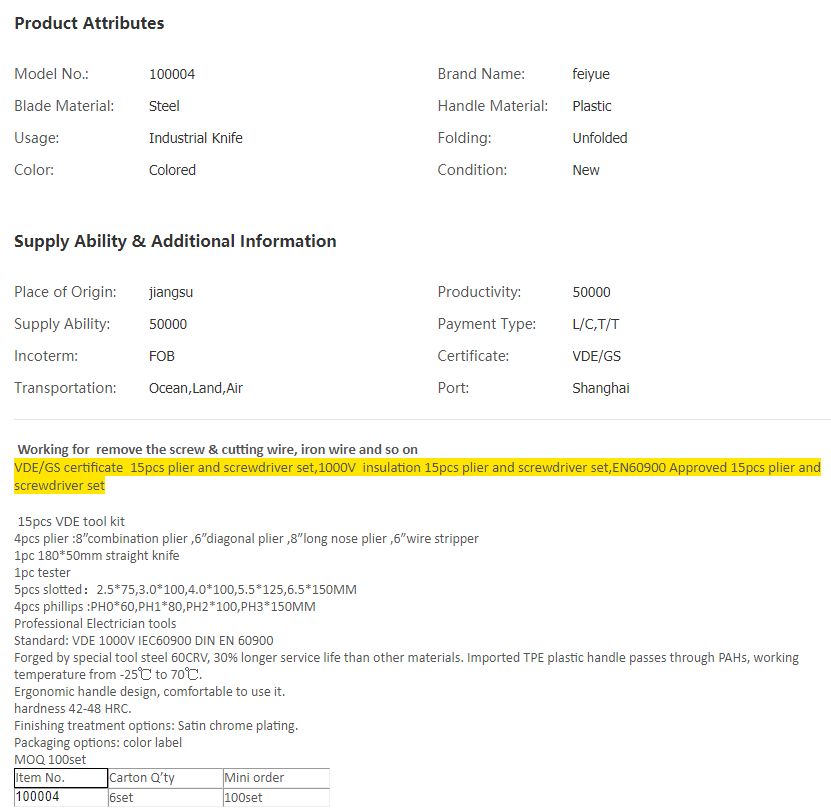Click the Carton Q'ty table header cell

click(x=165, y=778)
